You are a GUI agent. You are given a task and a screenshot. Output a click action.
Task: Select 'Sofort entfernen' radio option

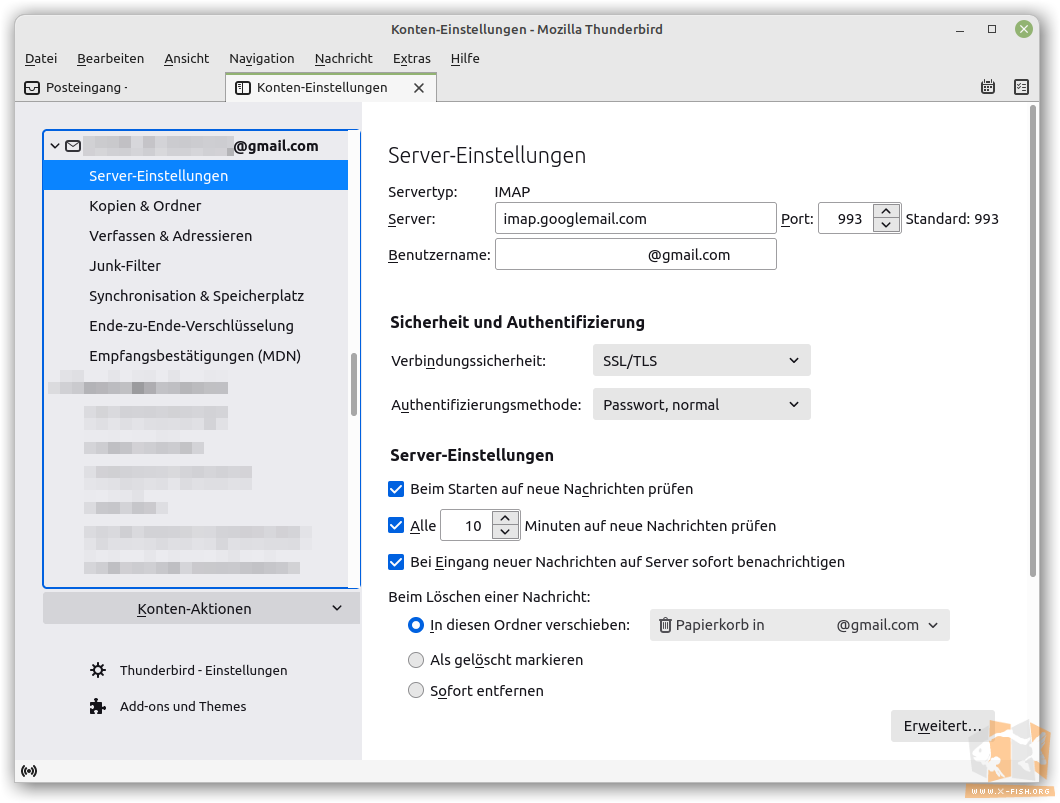click(x=416, y=691)
